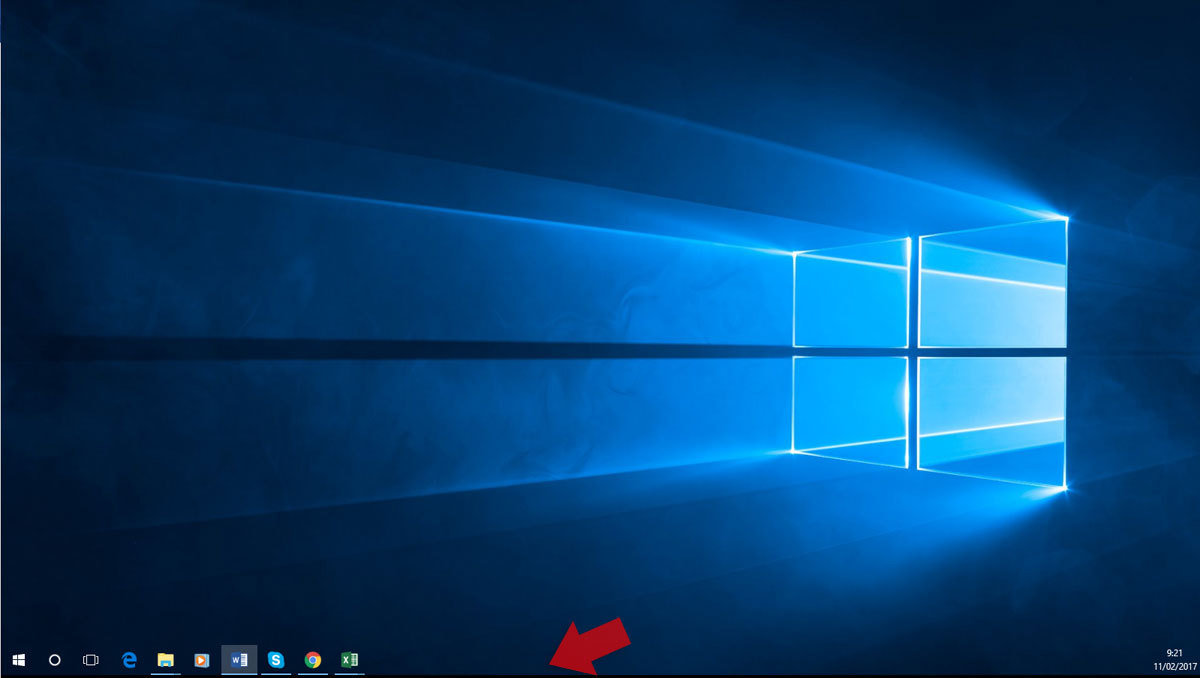The height and width of the screenshot is (678, 1200).
Task: Open Microsoft Excel from taskbar
Action: tap(350, 660)
